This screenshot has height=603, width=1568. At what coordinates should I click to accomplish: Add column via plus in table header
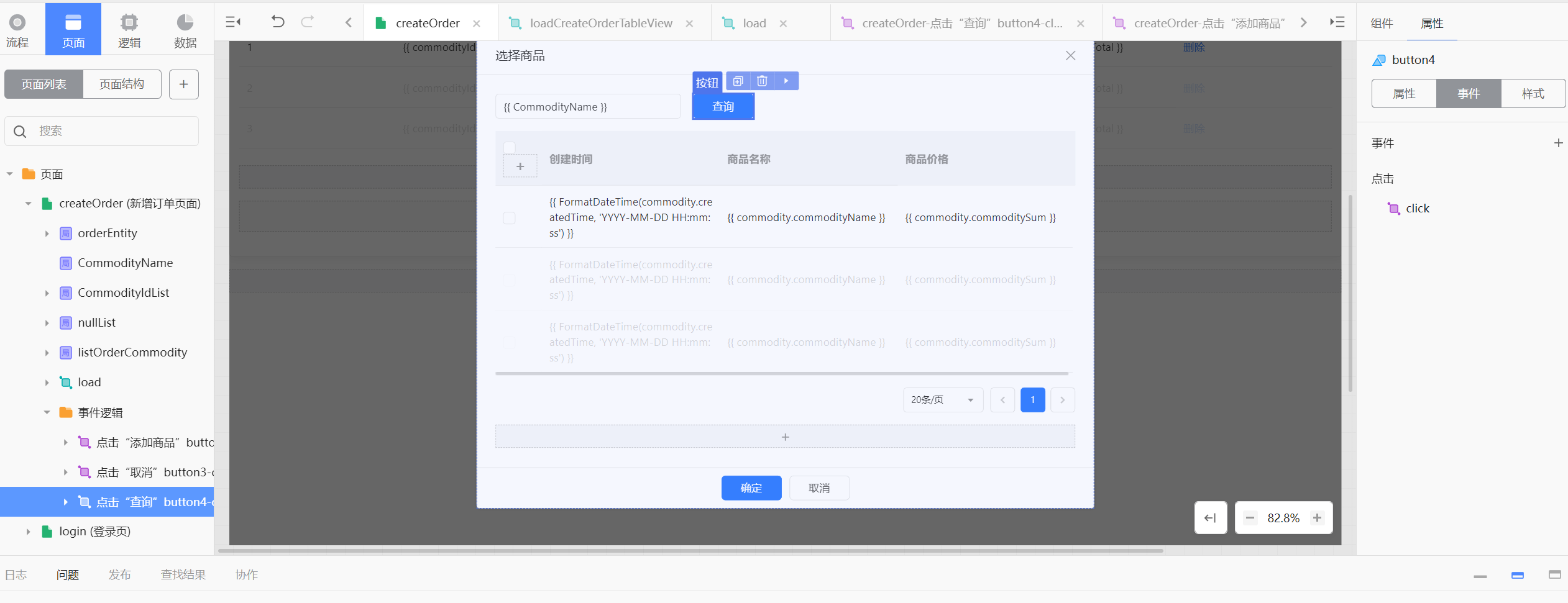coord(520,166)
